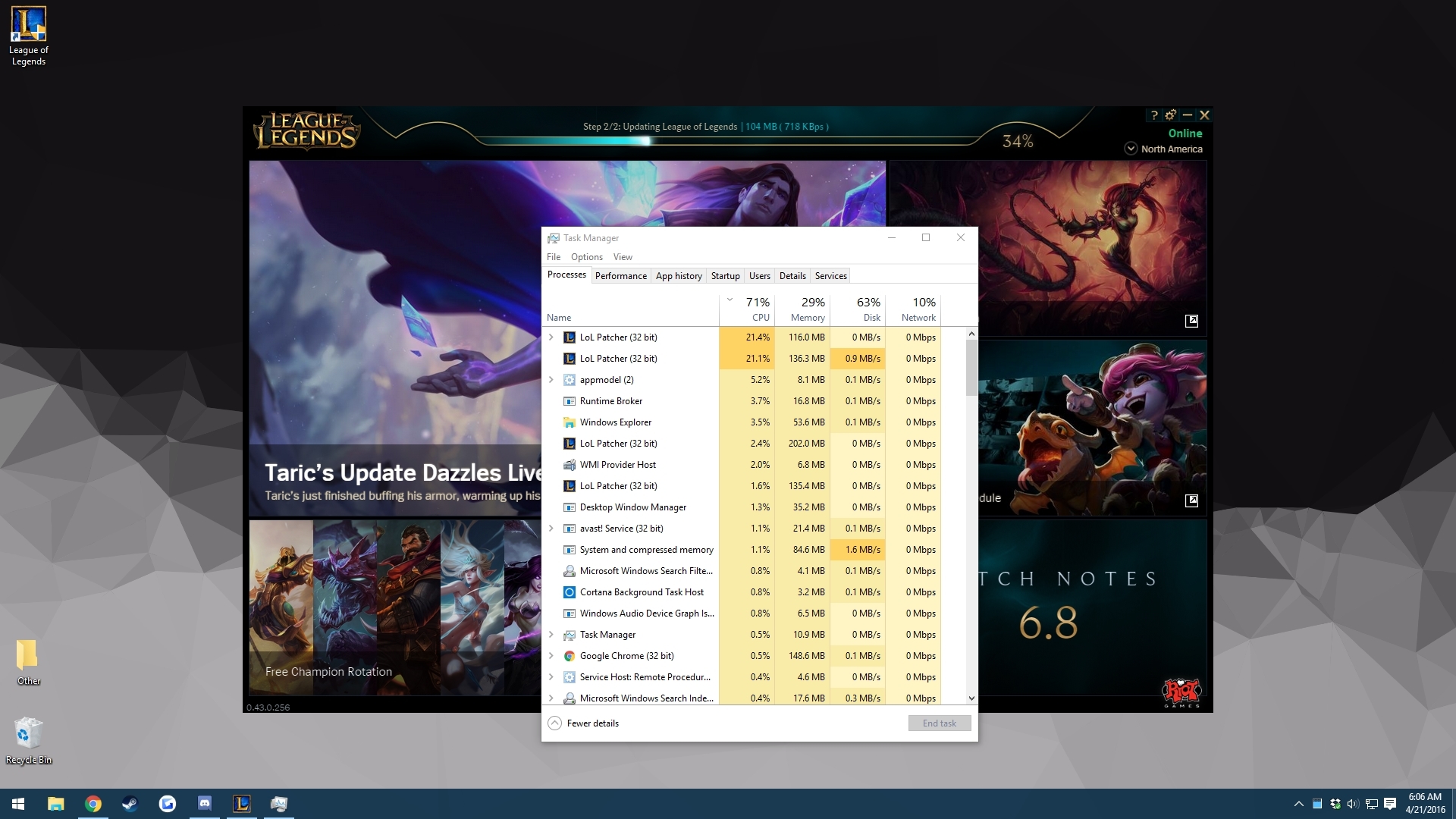This screenshot has height=819, width=1456.
Task: Click the Google Chrome process icon
Action: [570, 656]
